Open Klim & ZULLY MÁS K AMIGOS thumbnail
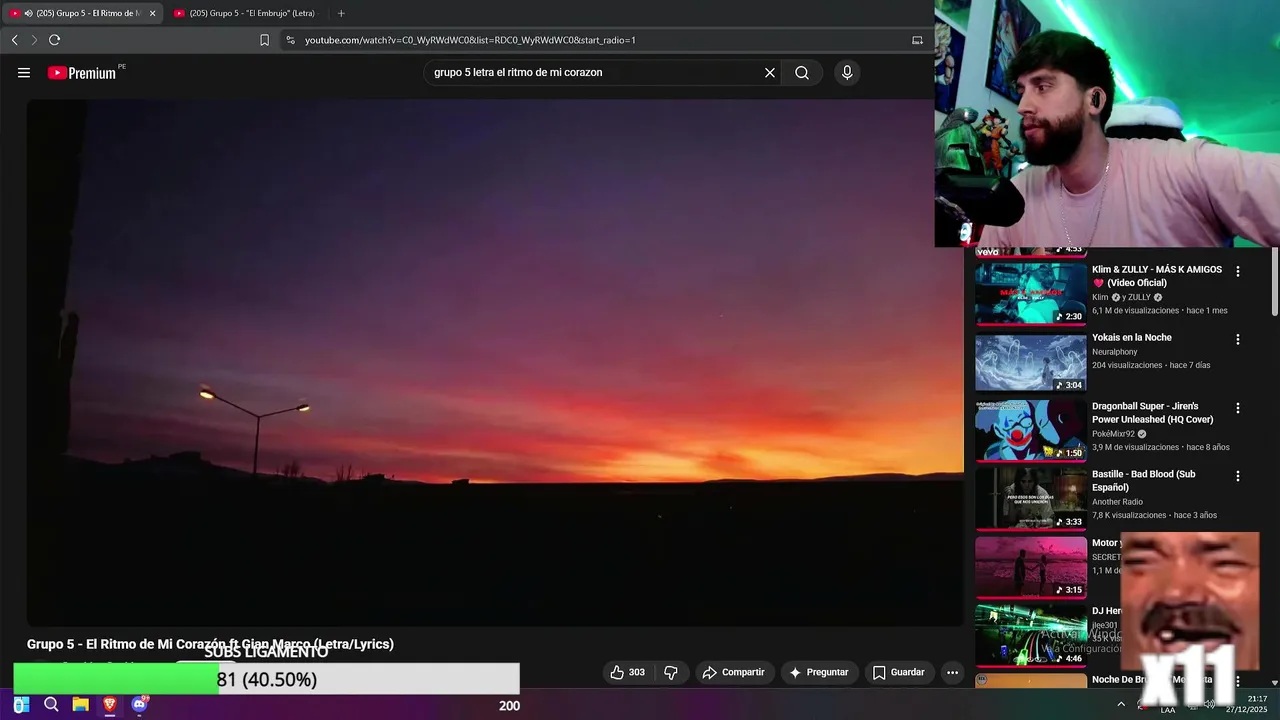This screenshot has height=720, width=1280. click(x=1031, y=294)
